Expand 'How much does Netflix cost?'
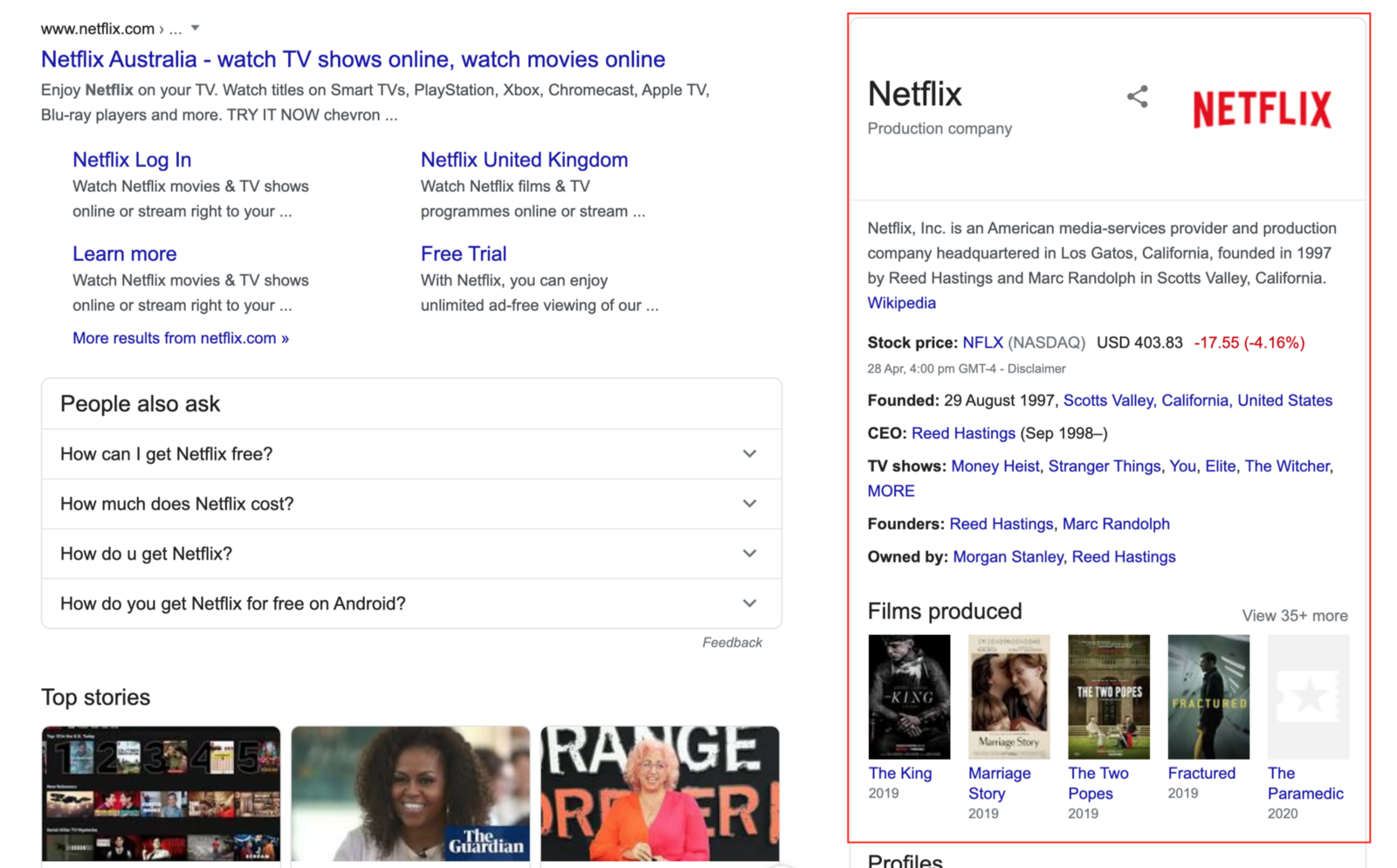The image size is (1397, 868). point(411,504)
